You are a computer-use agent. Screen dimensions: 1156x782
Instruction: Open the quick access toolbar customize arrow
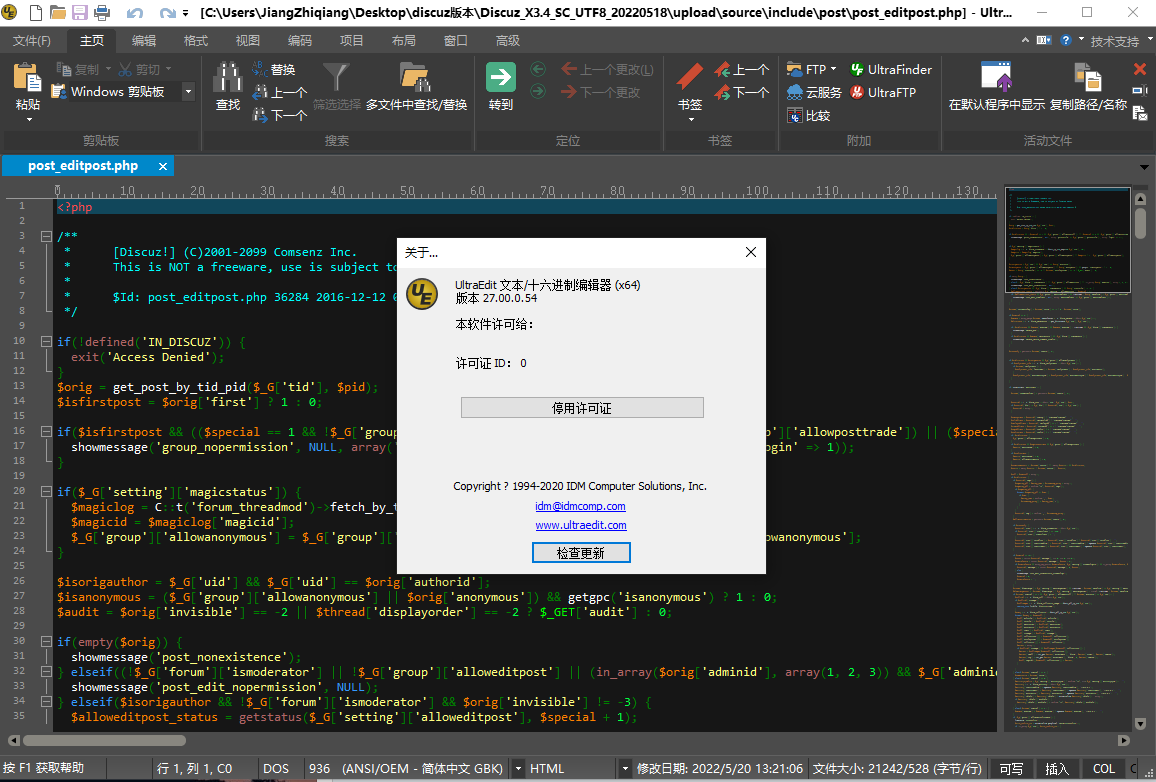click(x=185, y=13)
